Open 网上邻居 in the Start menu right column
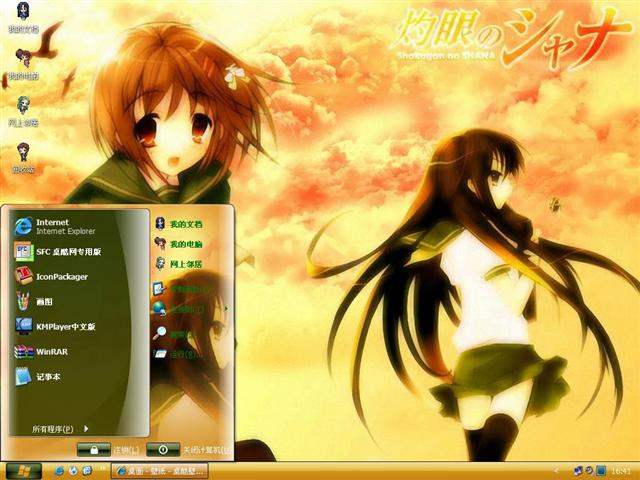Image resolution: width=640 pixels, height=480 pixels. coord(178,264)
